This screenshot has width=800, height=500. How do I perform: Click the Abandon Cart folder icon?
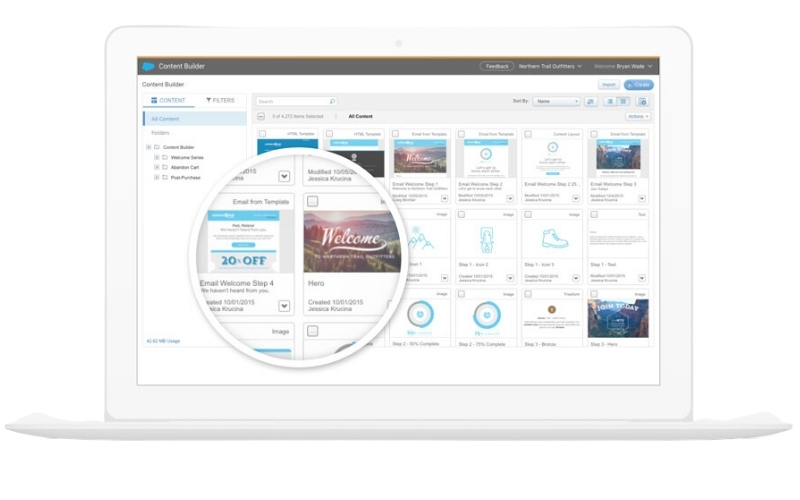click(165, 167)
